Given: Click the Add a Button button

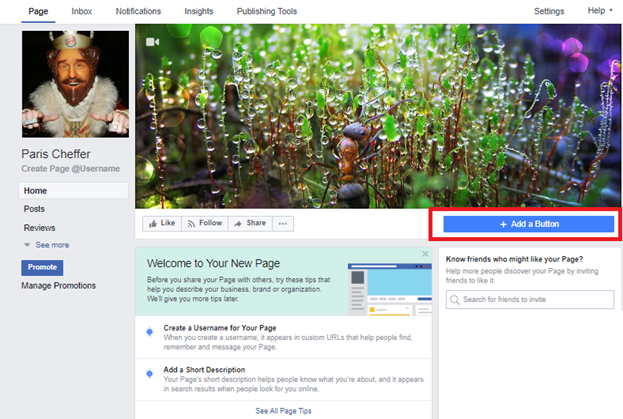Looking at the screenshot, I should coord(528,224).
